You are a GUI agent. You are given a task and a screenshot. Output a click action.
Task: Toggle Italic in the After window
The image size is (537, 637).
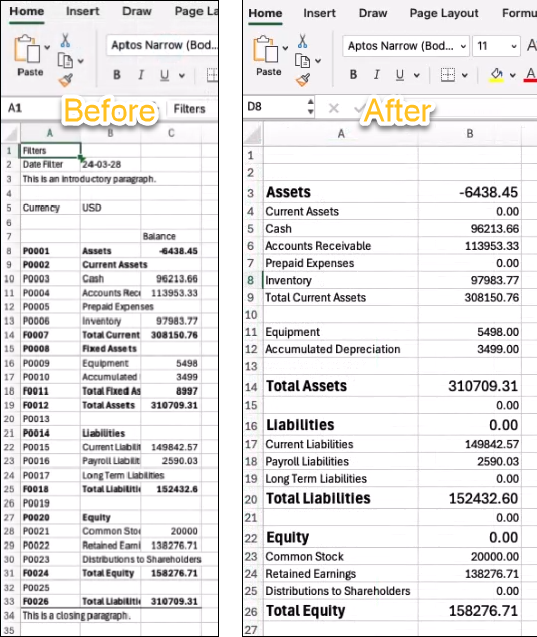pos(377,75)
